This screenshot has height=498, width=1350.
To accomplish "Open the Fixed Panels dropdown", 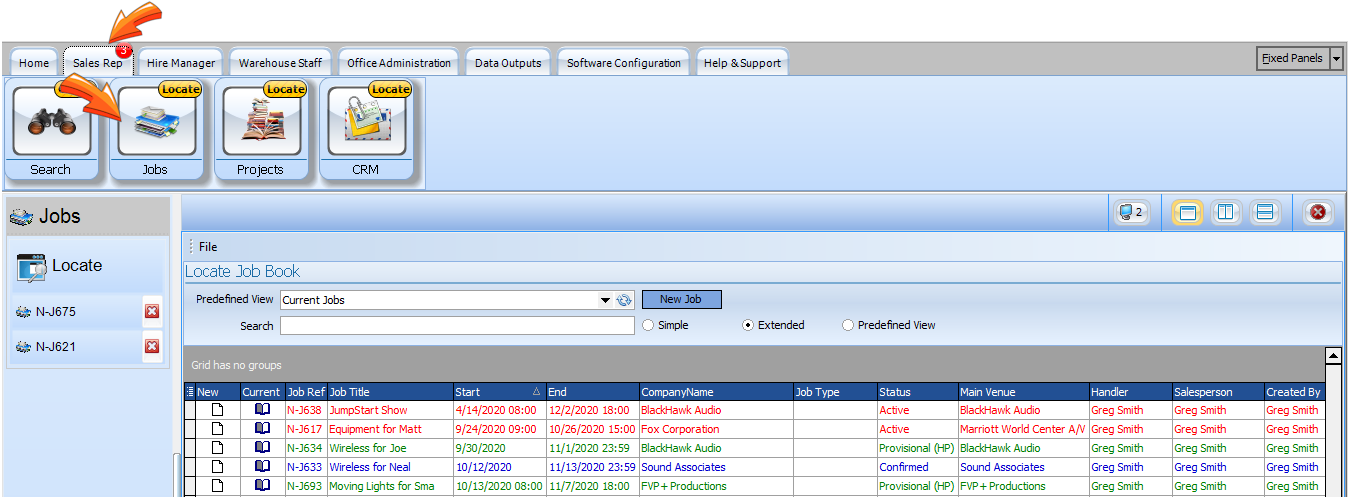I will pyautogui.click(x=1337, y=59).
